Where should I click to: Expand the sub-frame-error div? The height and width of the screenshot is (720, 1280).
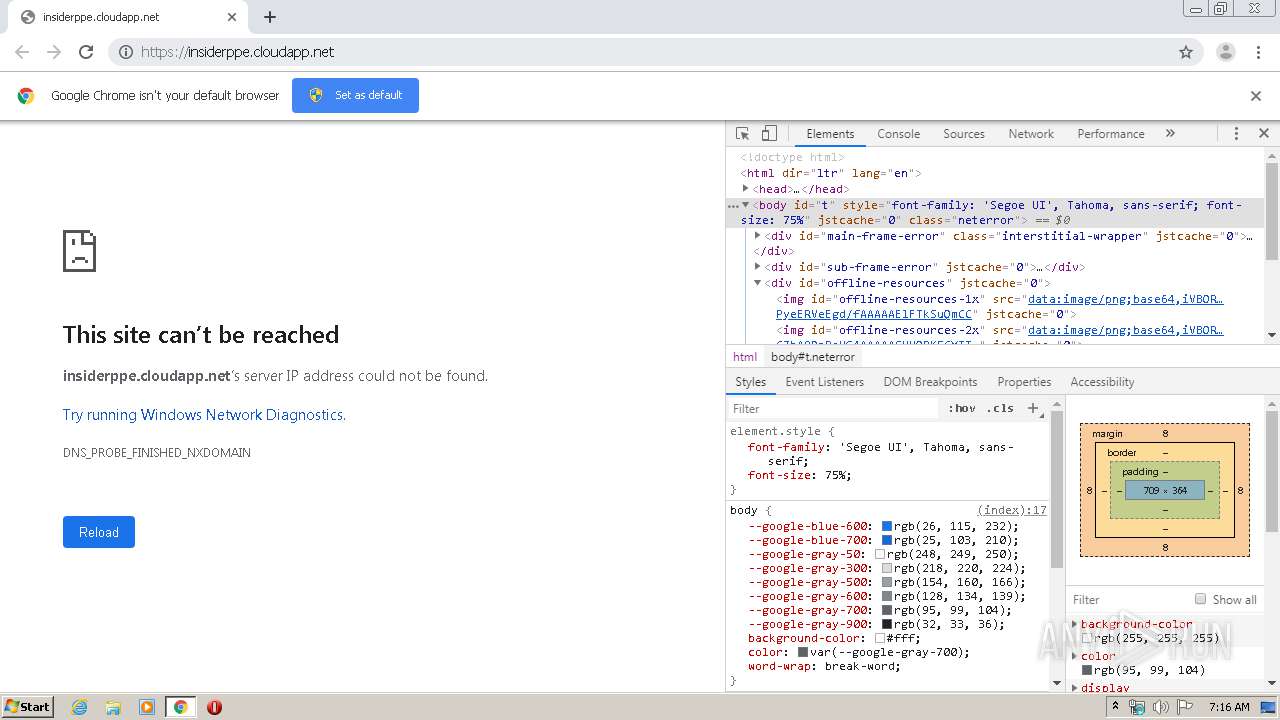pos(758,267)
